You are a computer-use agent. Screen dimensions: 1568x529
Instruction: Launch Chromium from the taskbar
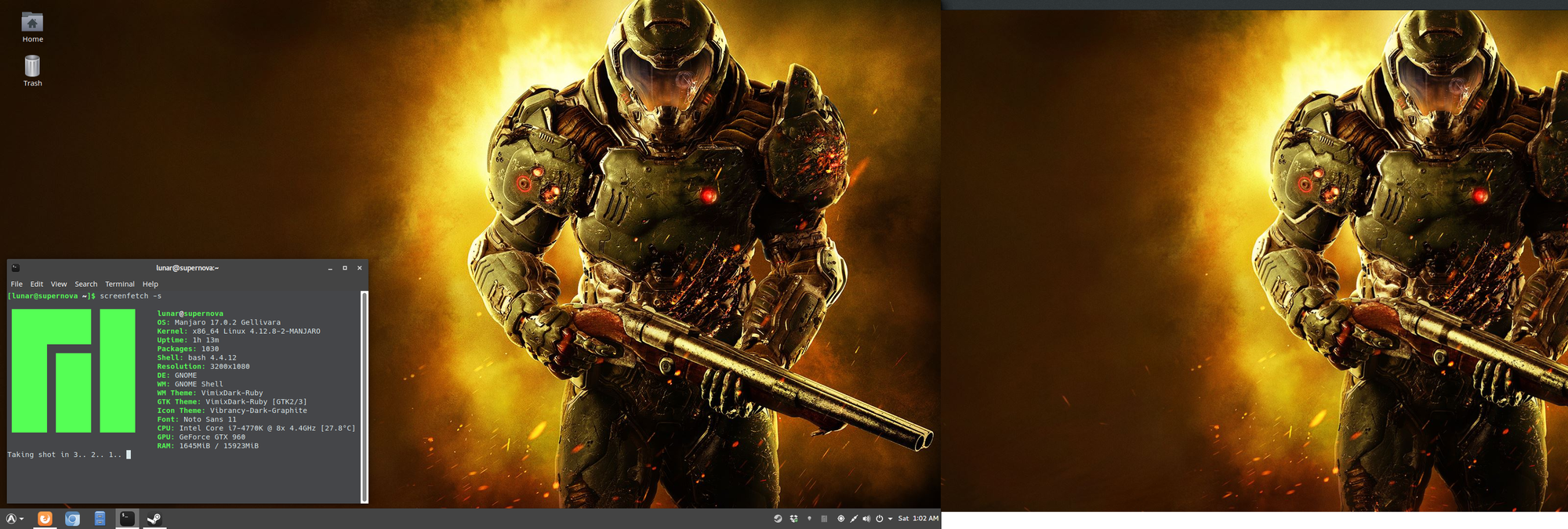click(x=72, y=519)
